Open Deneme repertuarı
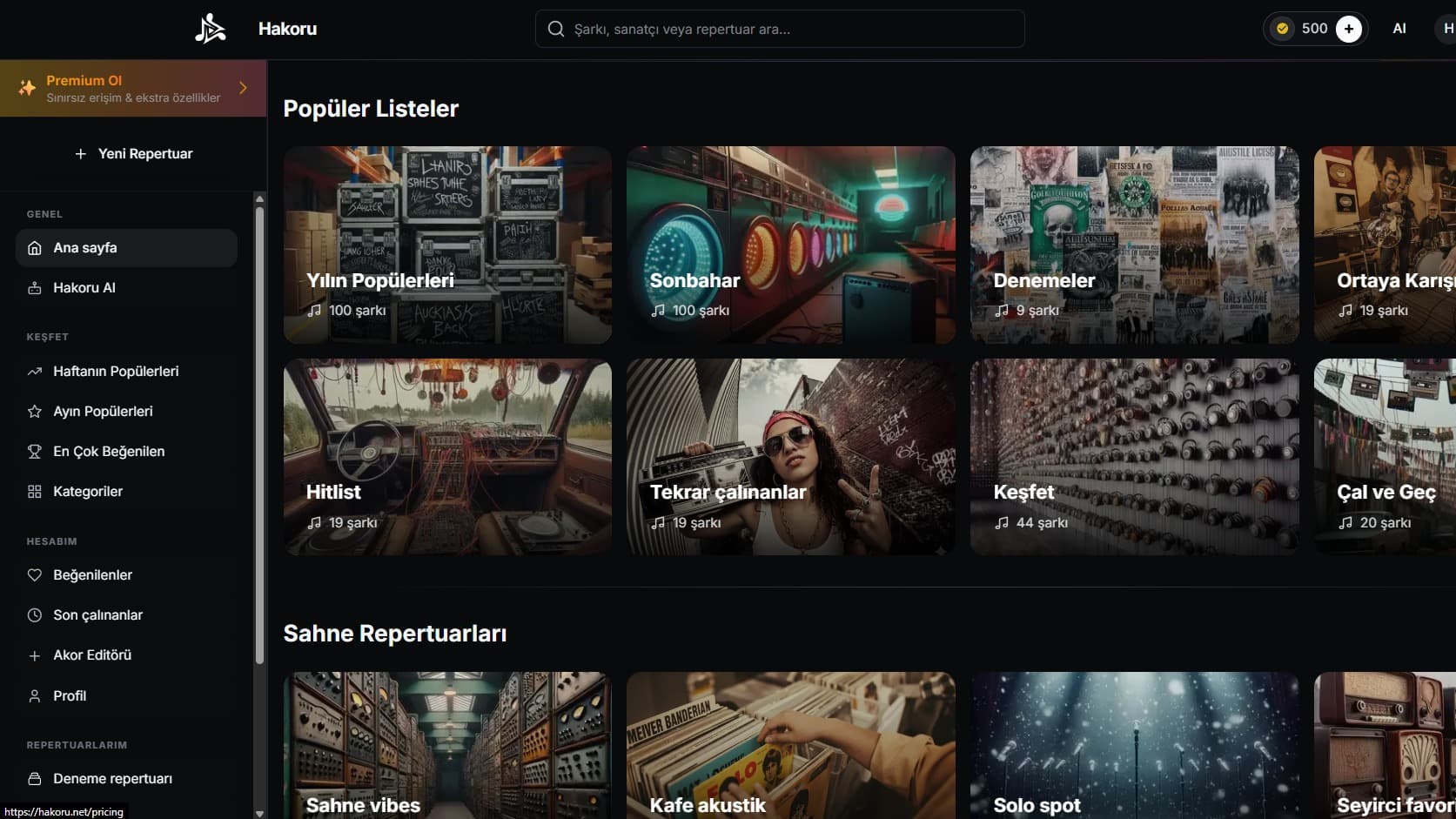Viewport: 1456px width, 819px height. coord(126,779)
